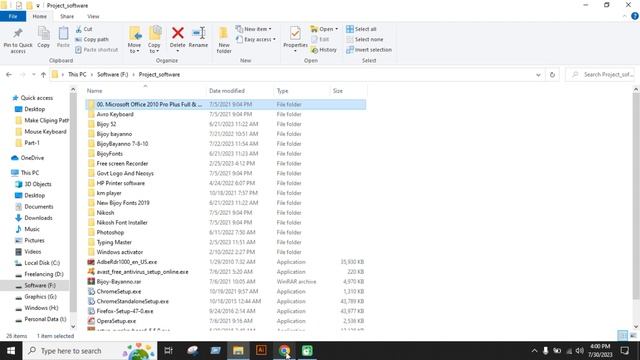Screen dimensions: 640x360
Task: Expand the address bar history dropdown
Action: [x=538, y=75]
